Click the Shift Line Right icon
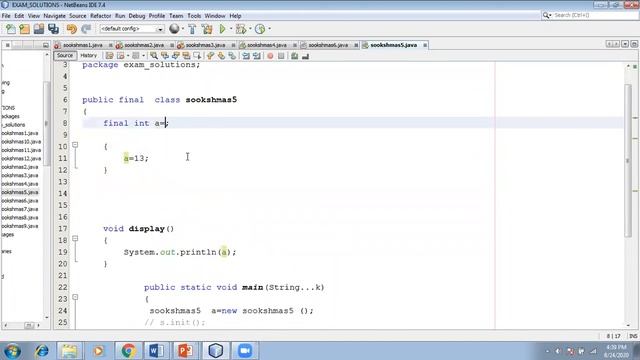The width and height of the screenshot is (640, 360). pos(257,56)
